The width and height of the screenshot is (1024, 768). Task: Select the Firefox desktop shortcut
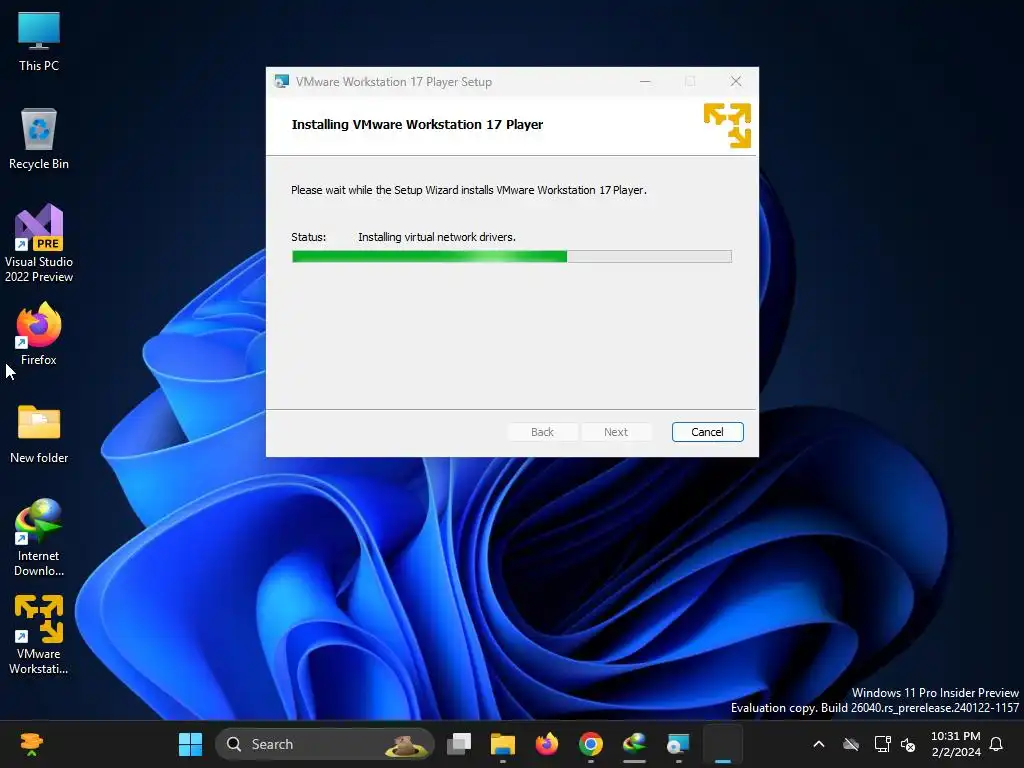pos(39,334)
